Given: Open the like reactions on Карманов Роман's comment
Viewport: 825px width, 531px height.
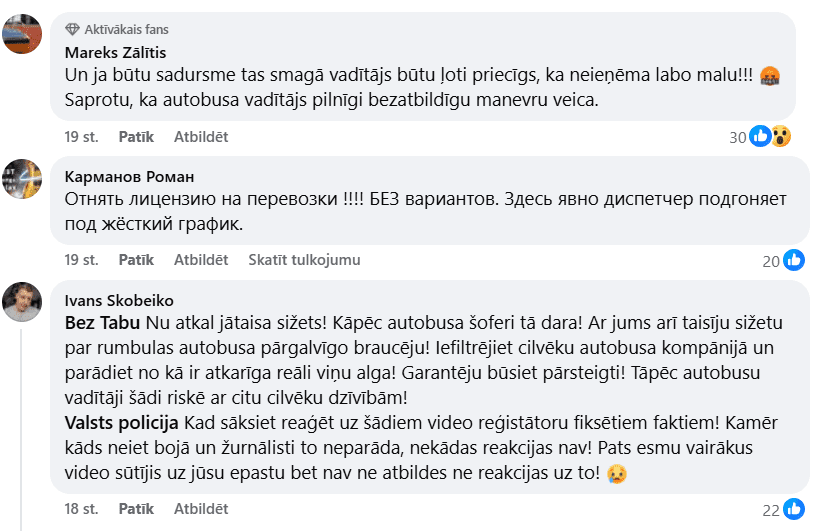Looking at the screenshot, I should (x=794, y=261).
